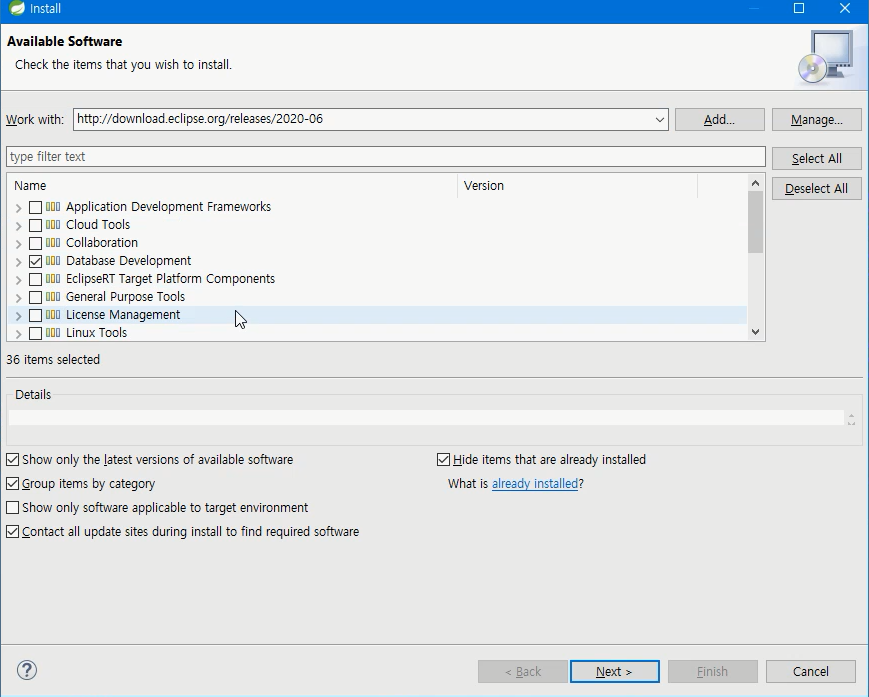Check Application Development Frameworks checkbox

tap(35, 207)
